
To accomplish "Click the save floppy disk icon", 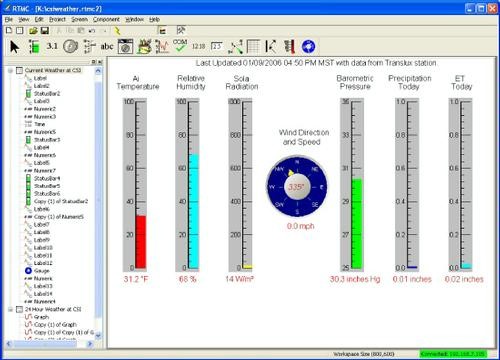I will (45, 31).
